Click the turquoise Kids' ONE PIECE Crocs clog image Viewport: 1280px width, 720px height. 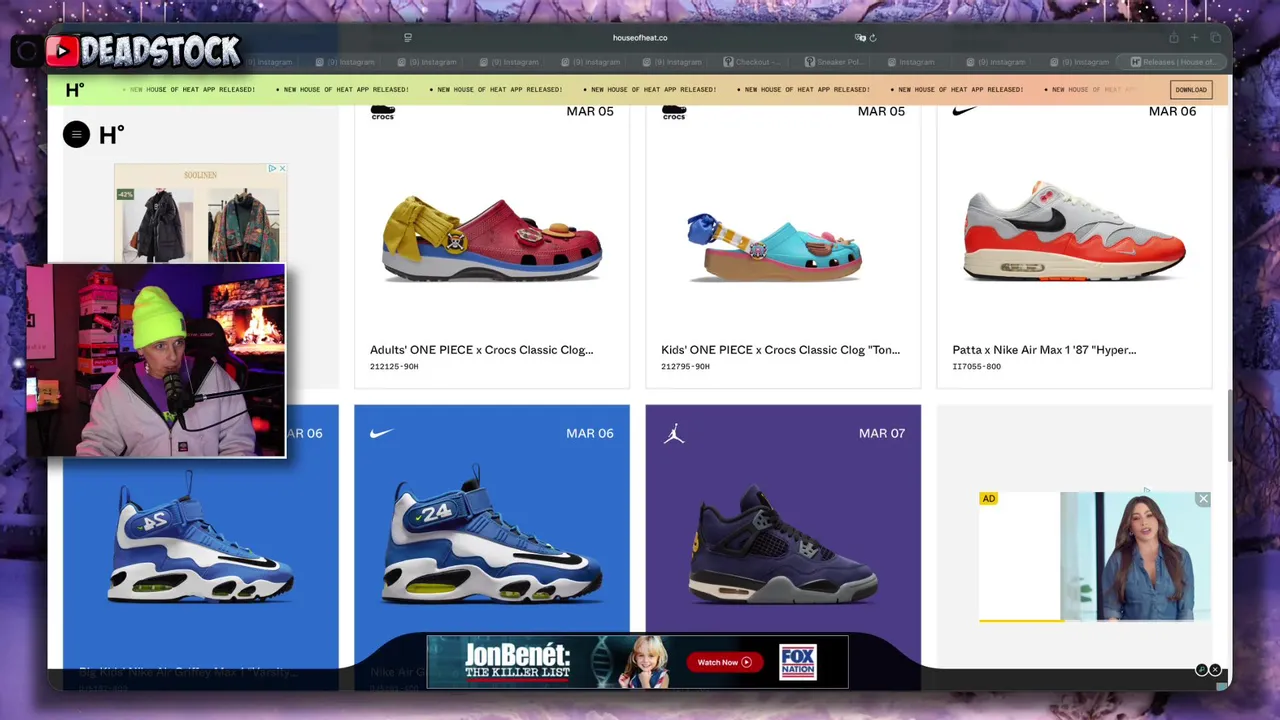[x=775, y=246]
